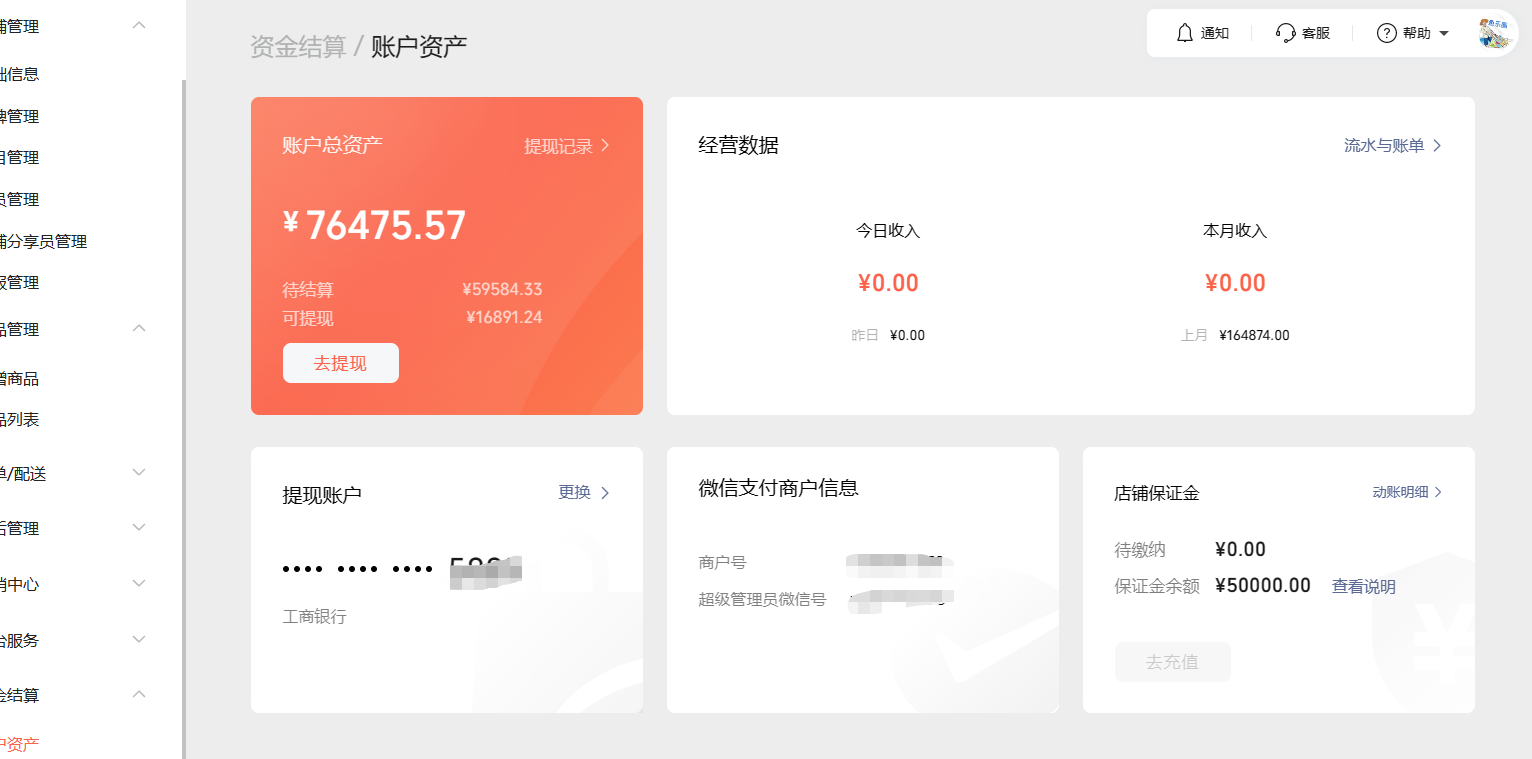This screenshot has height=759, width=1532.
Task: Expand the 销中心 sidebar section
Action: tap(140, 584)
